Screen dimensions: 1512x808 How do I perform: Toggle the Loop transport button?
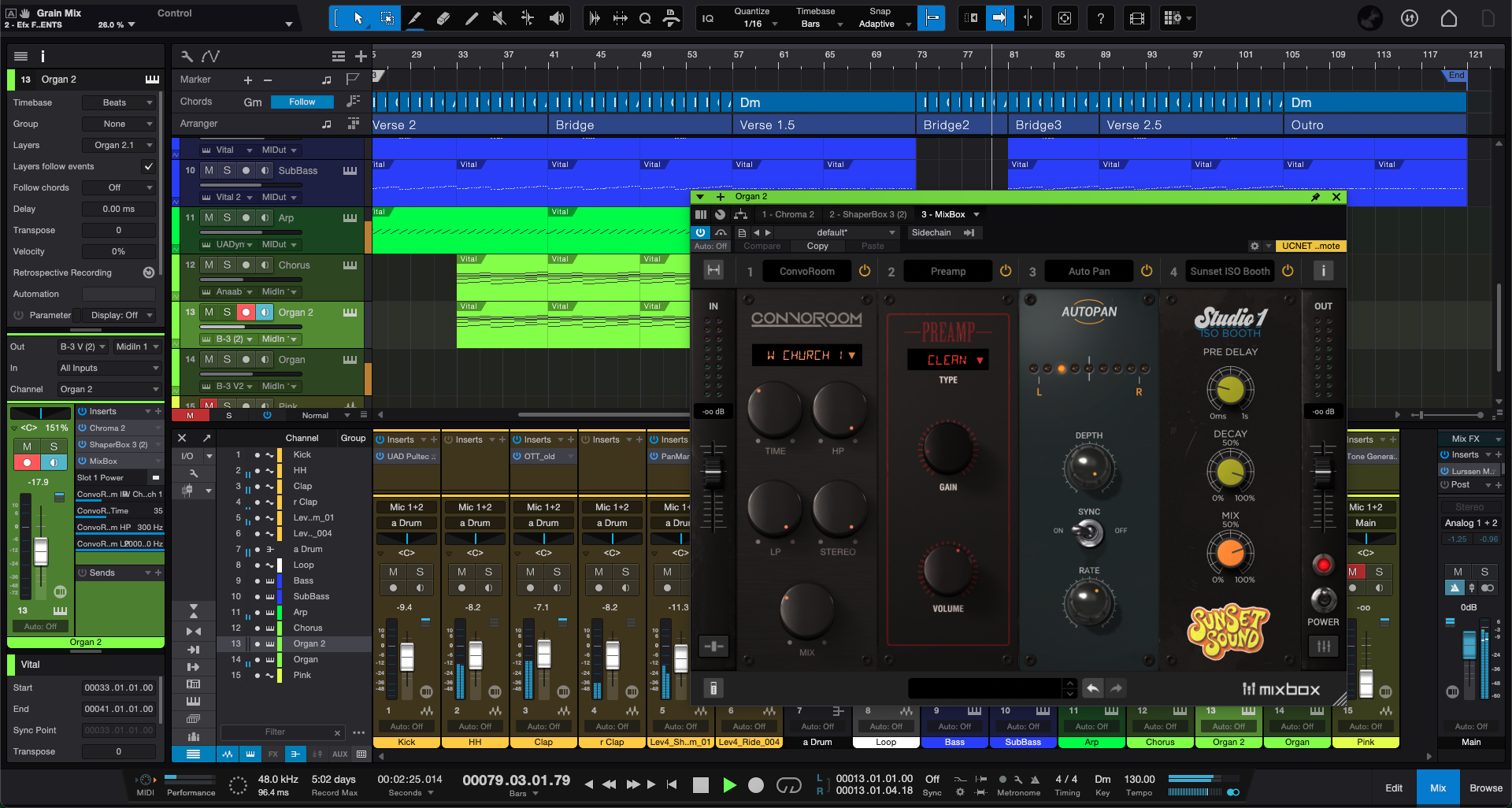click(x=788, y=784)
